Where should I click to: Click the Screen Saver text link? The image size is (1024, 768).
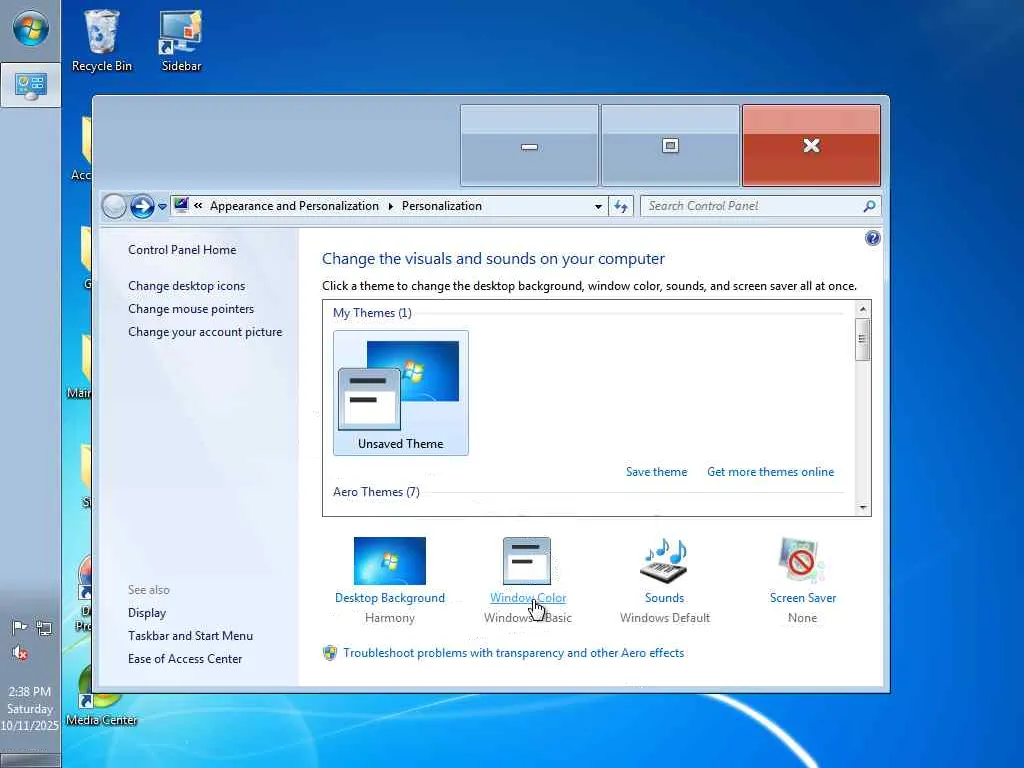coord(803,598)
